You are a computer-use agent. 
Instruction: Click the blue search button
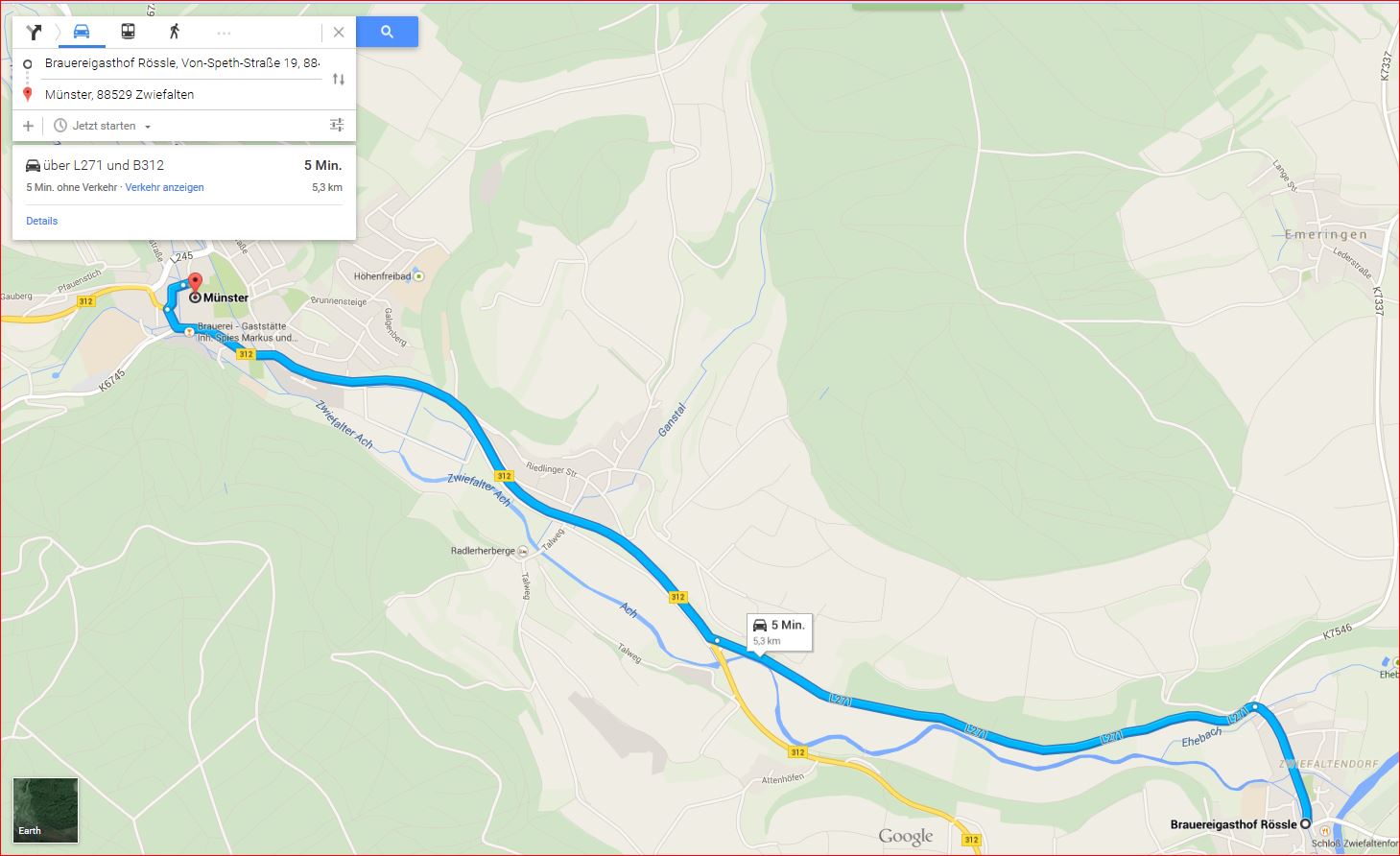(387, 32)
